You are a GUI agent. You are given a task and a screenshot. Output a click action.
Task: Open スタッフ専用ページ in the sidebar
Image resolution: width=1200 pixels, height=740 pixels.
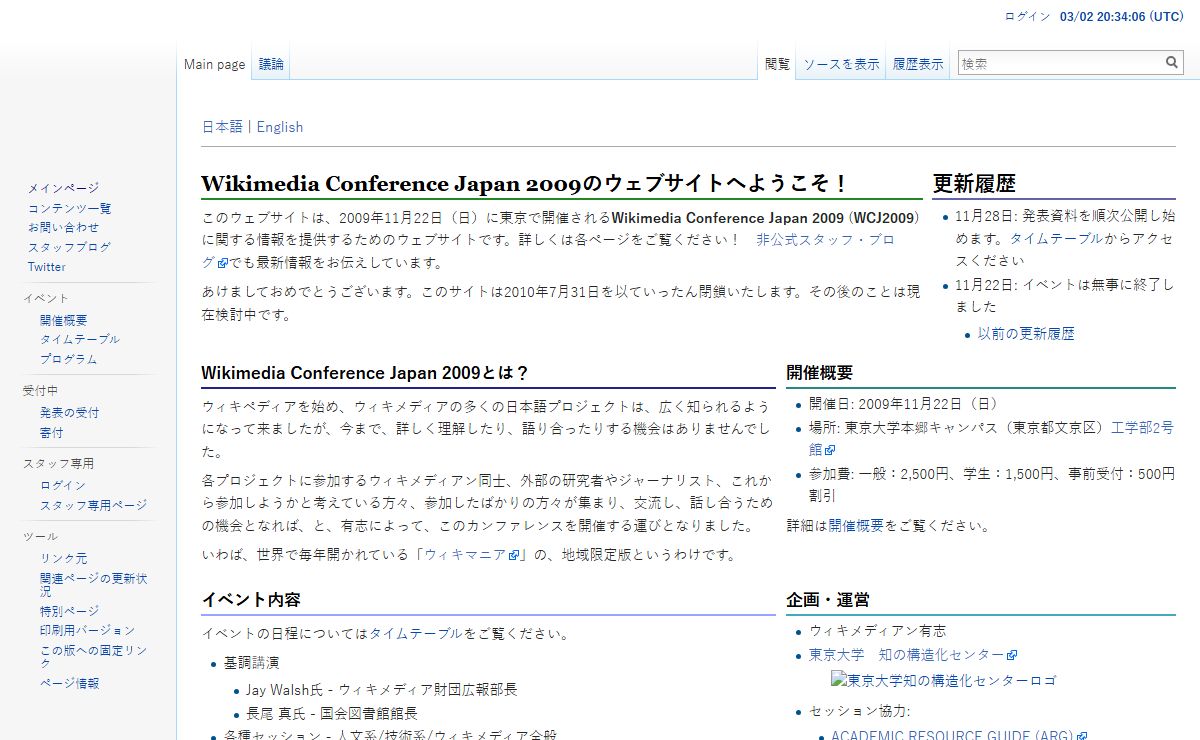pos(93,505)
